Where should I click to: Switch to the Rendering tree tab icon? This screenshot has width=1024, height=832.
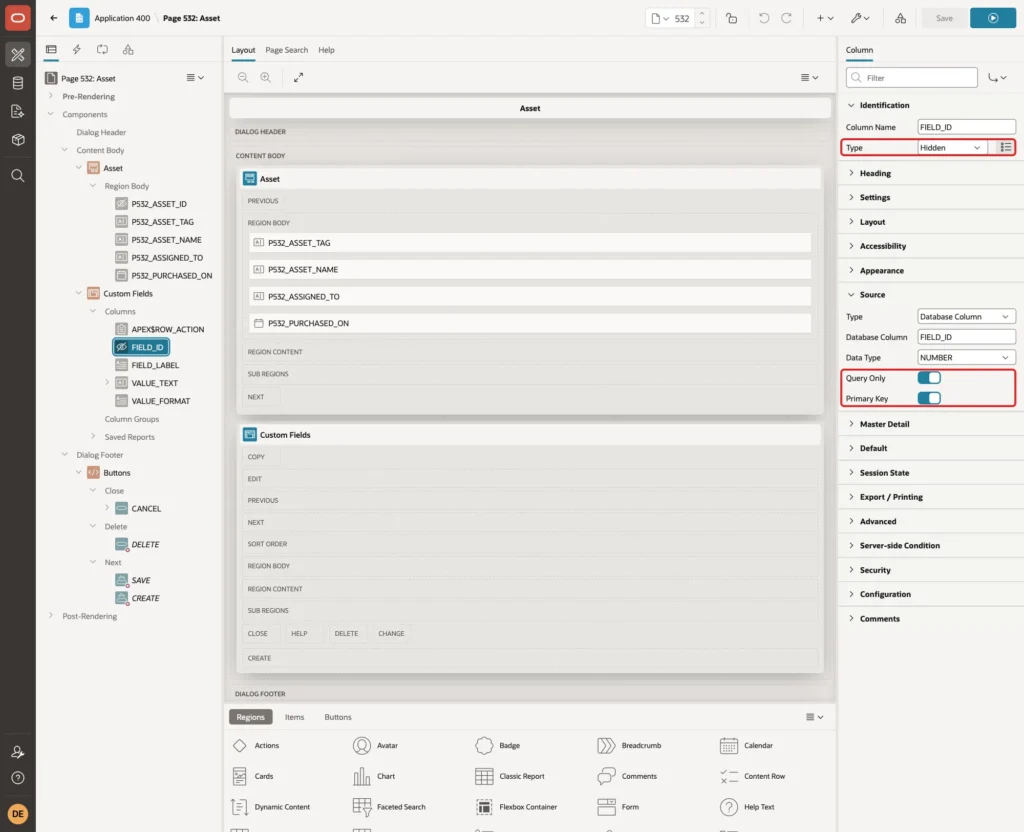point(51,50)
